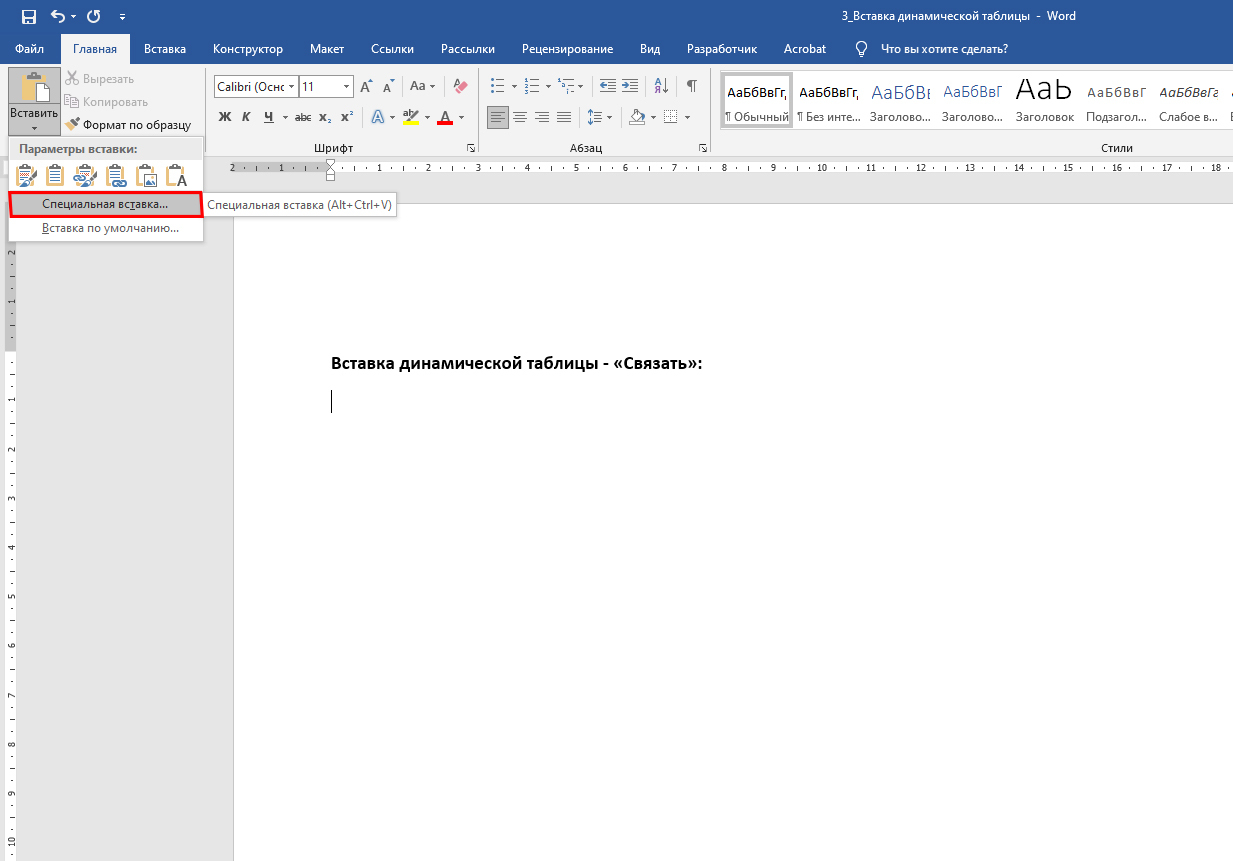The width and height of the screenshot is (1233, 861).
Task: Click the Save icon in quick access toolbar
Action: [29, 17]
